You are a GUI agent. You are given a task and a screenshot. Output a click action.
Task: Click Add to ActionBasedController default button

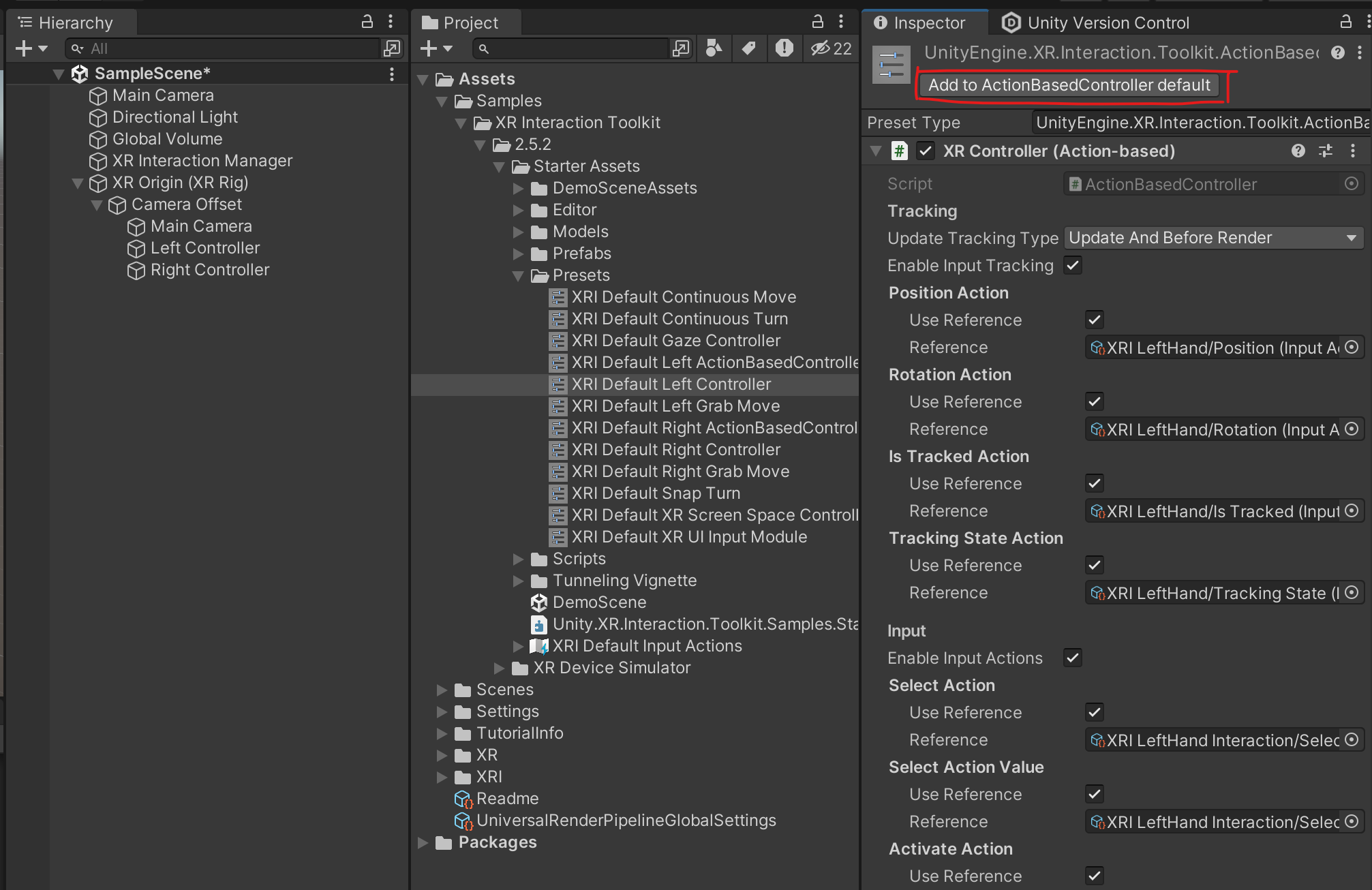[1069, 85]
